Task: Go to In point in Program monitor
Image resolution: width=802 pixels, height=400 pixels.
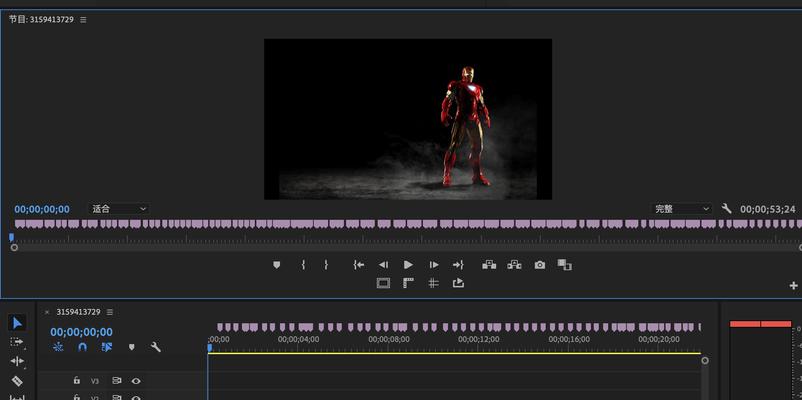Action: coord(359,265)
